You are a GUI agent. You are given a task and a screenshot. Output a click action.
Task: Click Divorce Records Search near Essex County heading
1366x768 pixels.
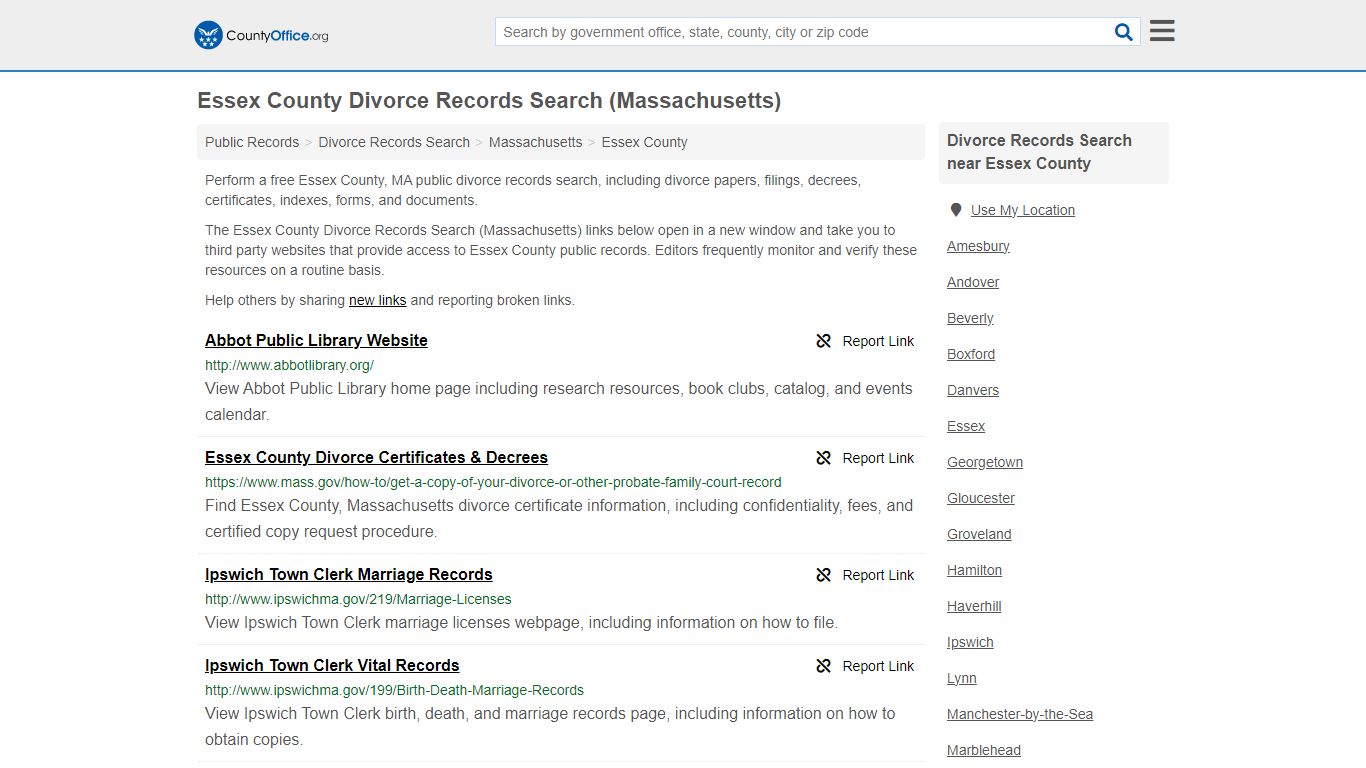point(1040,152)
